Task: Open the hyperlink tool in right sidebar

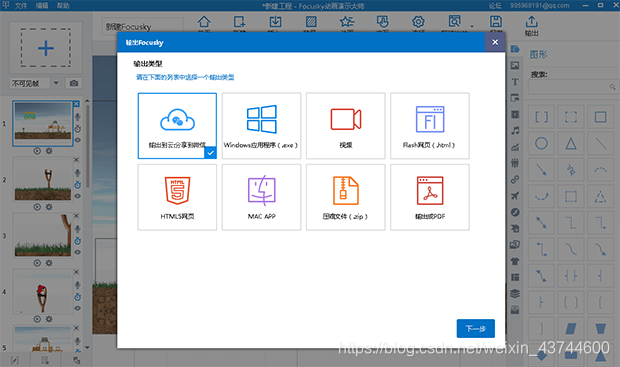Action: 515,180
